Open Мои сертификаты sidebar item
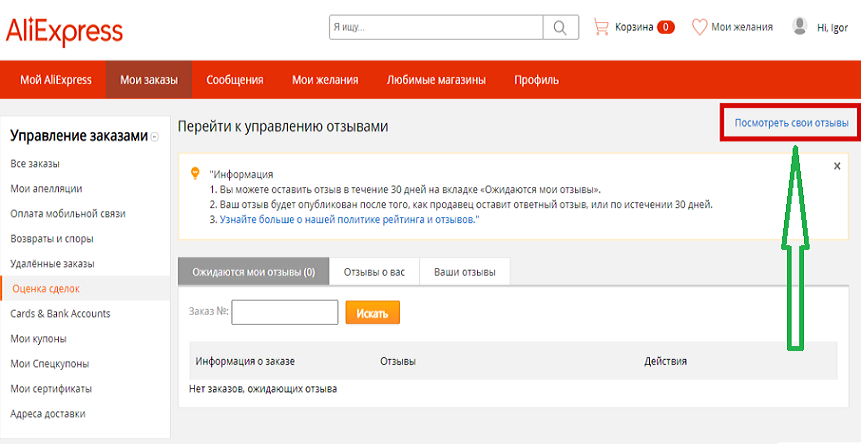Viewport: 861px width, 444px height. point(51,389)
